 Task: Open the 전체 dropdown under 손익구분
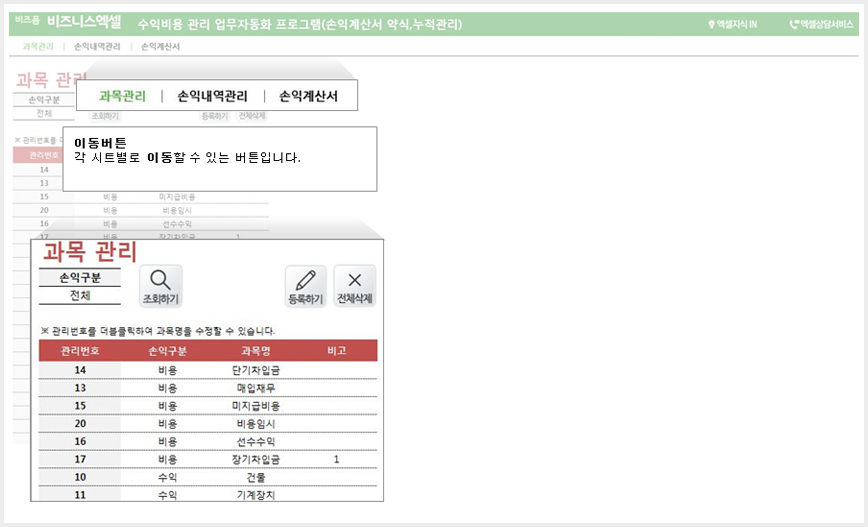click(x=80, y=296)
